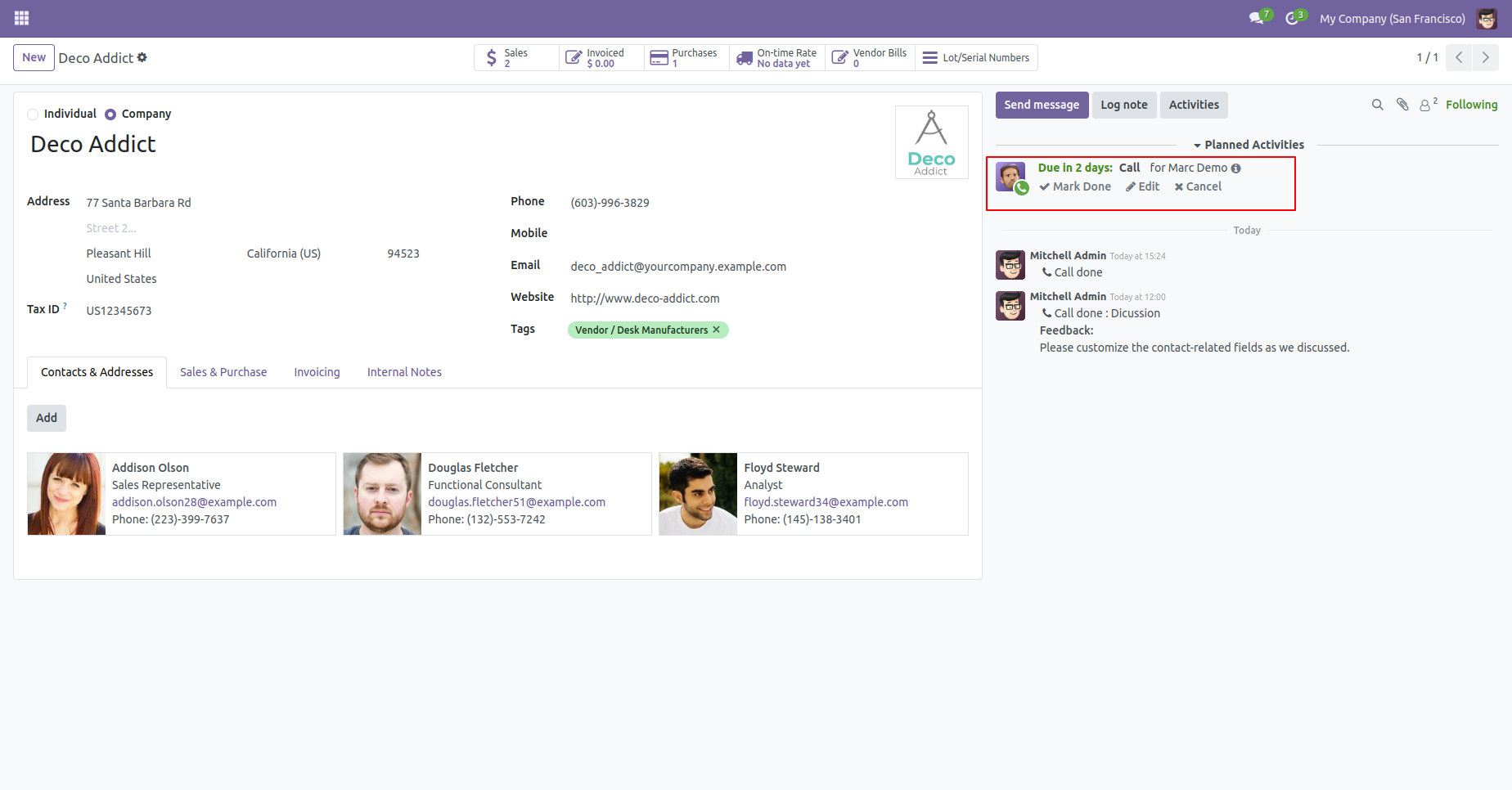Open the apps grid menu icon

21,18
